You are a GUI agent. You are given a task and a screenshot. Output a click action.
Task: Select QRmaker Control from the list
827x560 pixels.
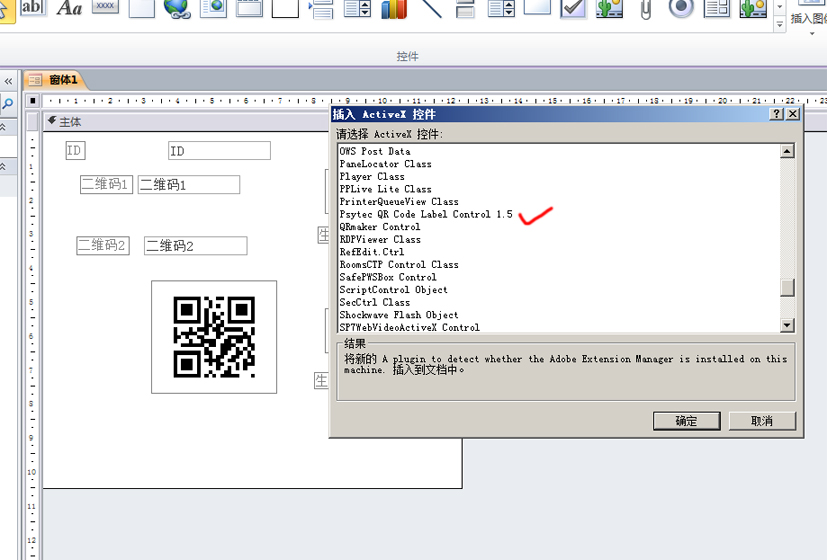point(380,227)
